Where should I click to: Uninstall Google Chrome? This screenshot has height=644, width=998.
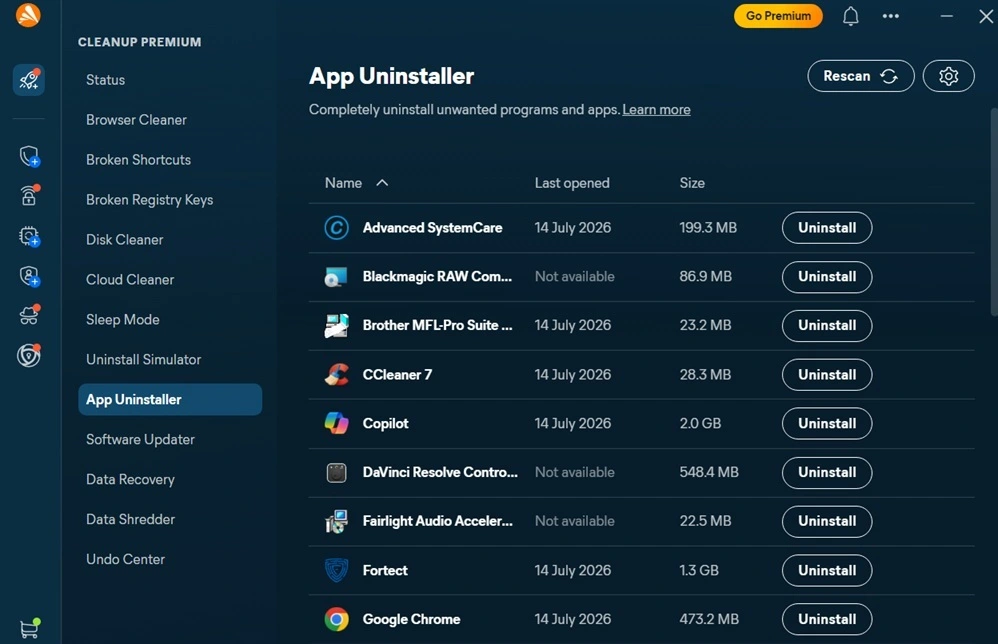(x=827, y=619)
